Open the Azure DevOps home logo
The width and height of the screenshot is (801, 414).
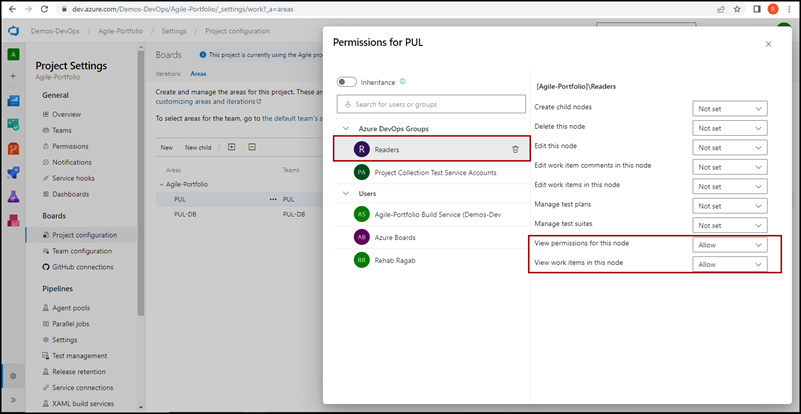pyautogui.click(x=13, y=31)
